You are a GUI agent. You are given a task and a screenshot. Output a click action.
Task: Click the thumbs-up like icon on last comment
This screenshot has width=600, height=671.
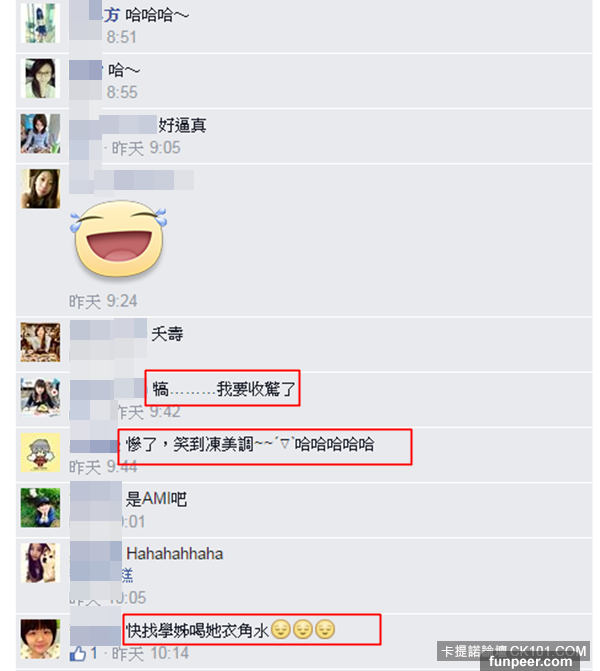tap(77, 653)
